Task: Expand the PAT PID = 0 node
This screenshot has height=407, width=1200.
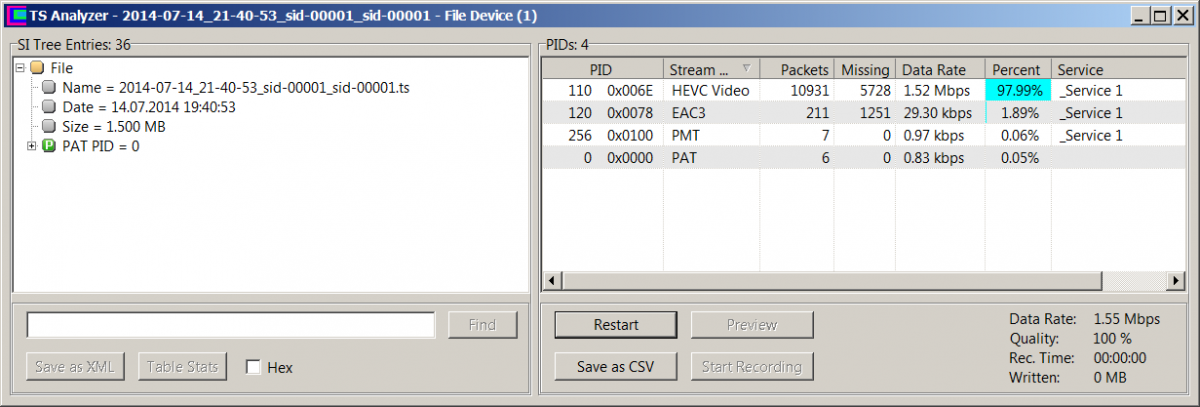Action: click(x=32, y=146)
